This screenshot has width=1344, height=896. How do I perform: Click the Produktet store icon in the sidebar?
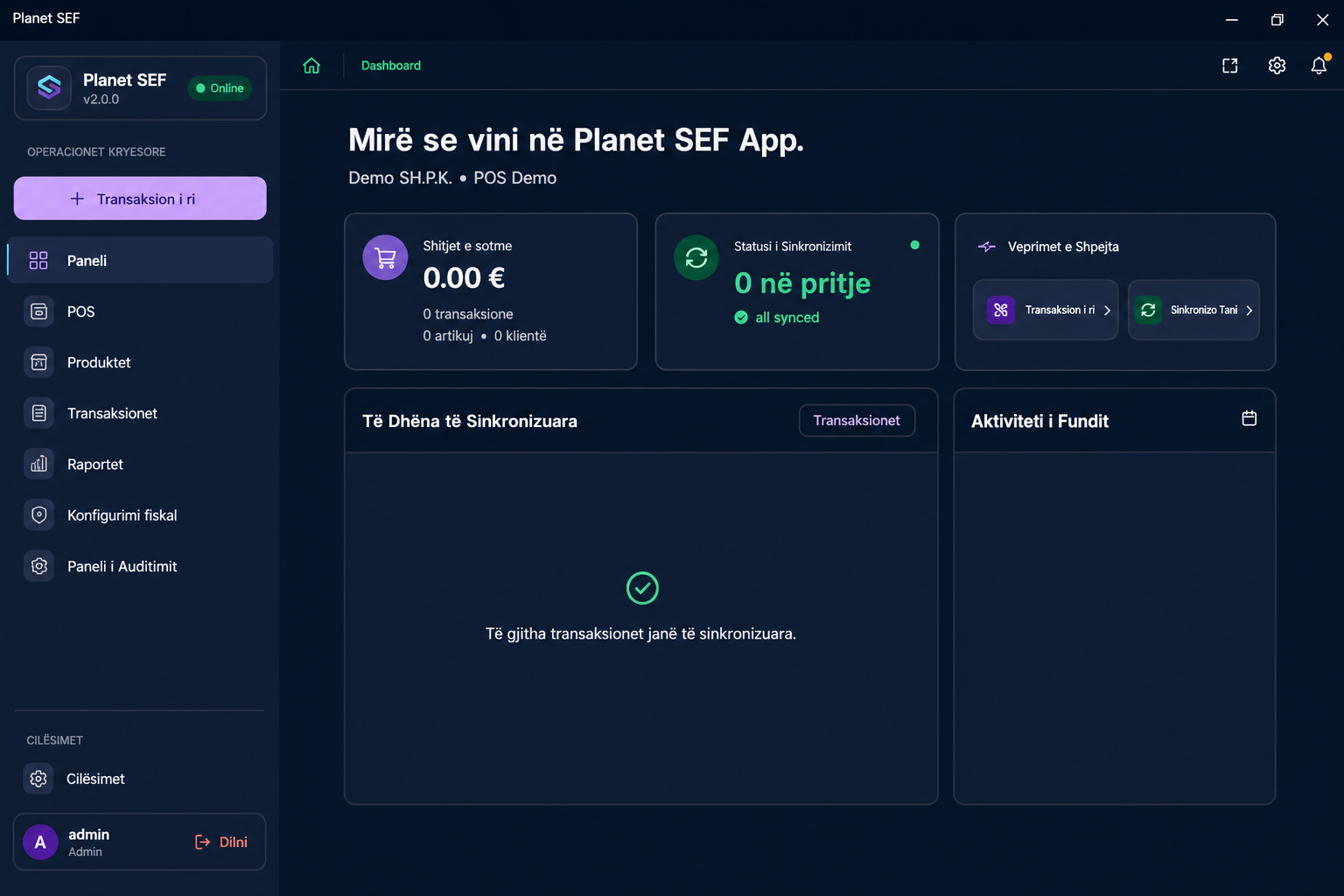(38, 362)
